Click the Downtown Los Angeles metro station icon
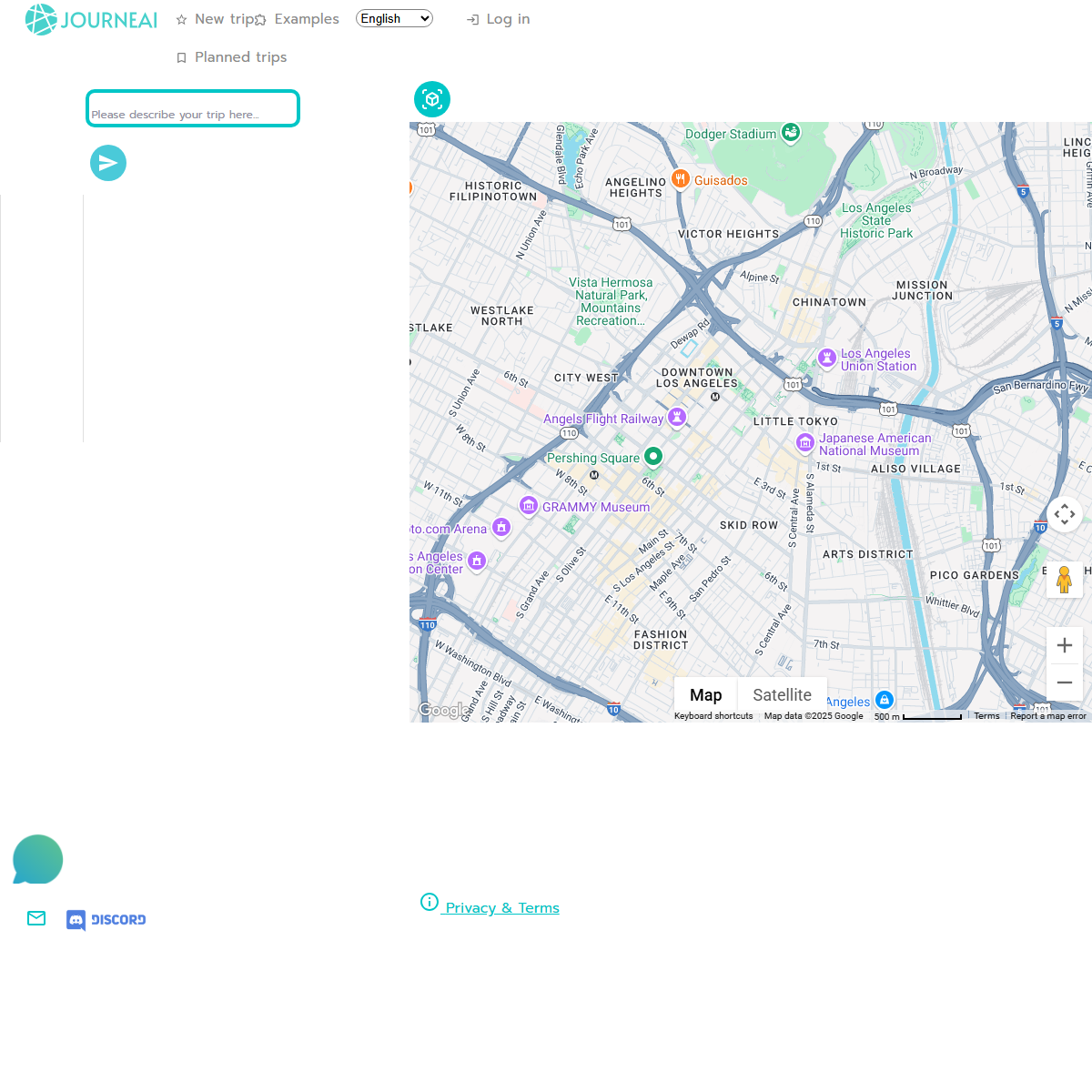This screenshot has height=1092, width=1092. pyautogui.click(x=715, y=397)
